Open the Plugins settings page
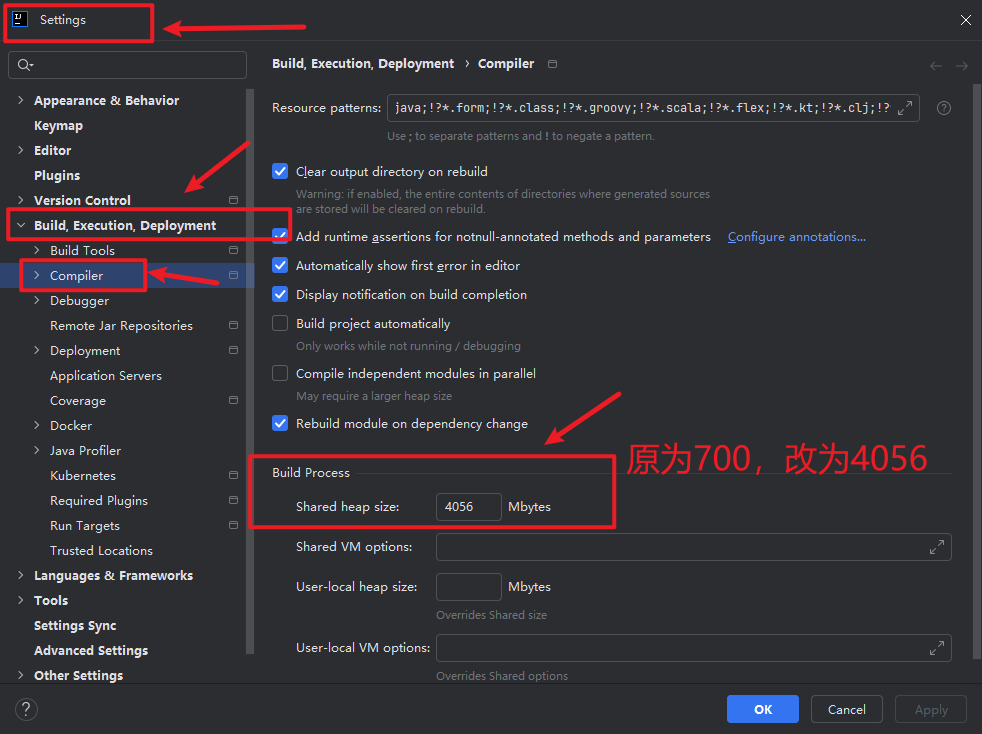Viewport: 982px width, 734px height. (x=57, y=175)
